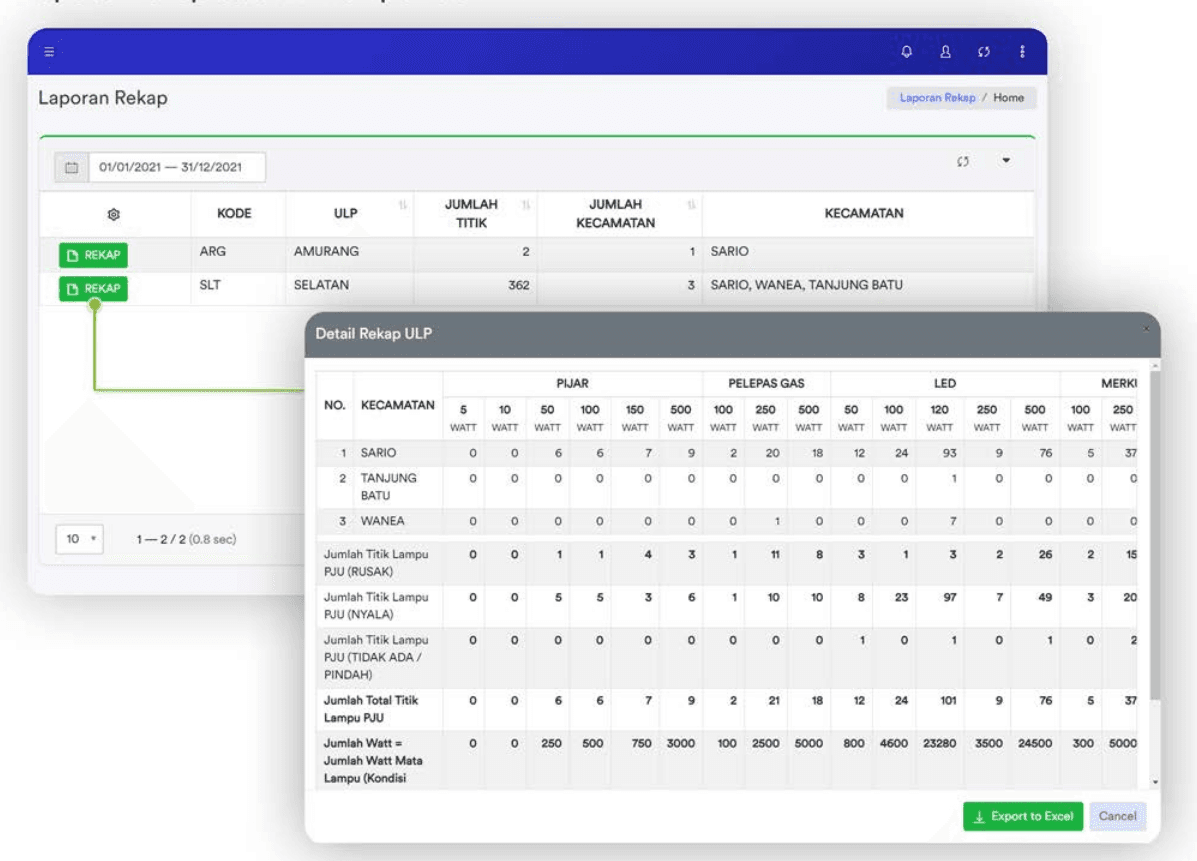
Task: Click 'Jumlah Titik Lampu PJU (NYALA)' row label
Action: (376, 605)
